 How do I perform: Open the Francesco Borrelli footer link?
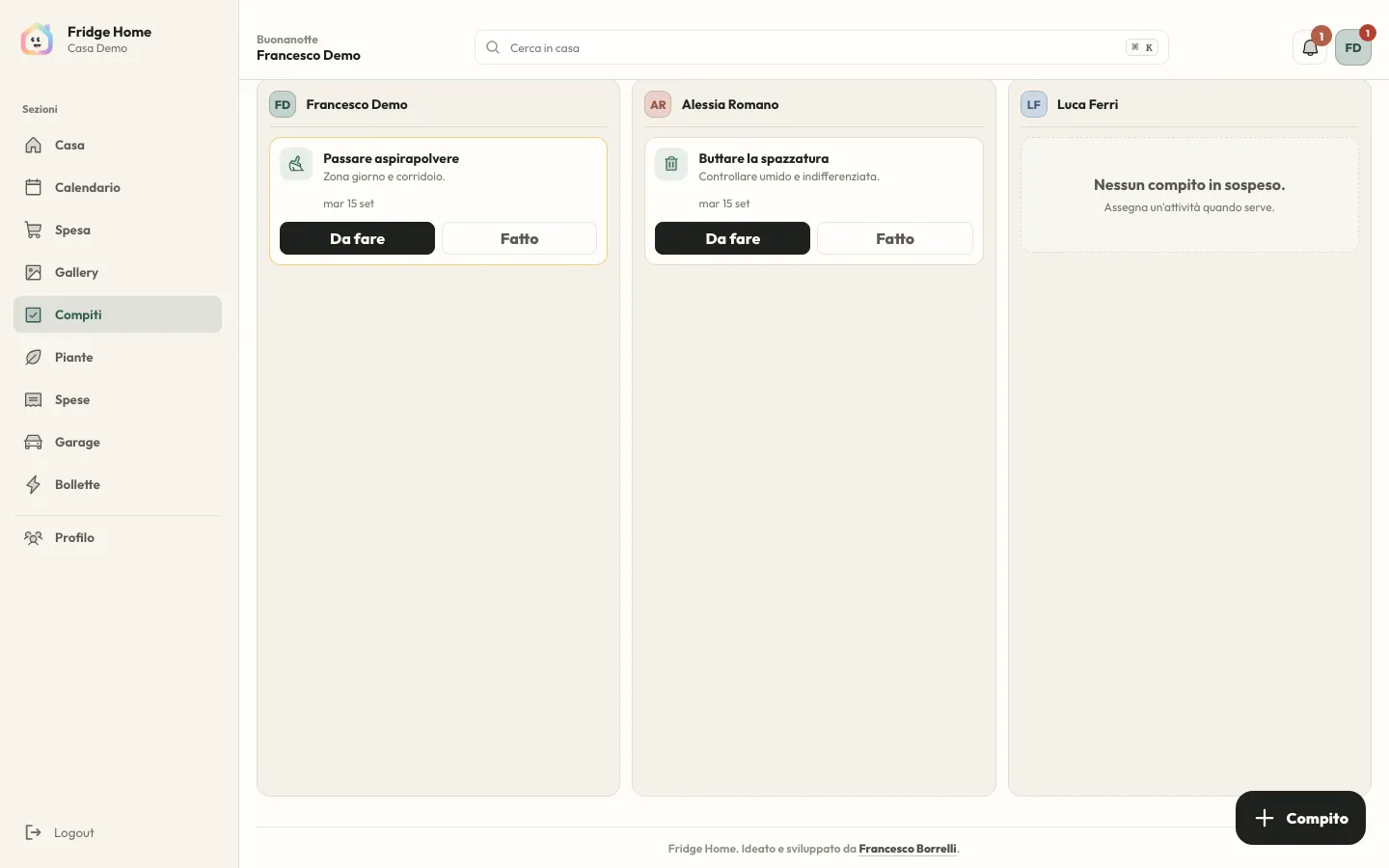tap(908, 849)
